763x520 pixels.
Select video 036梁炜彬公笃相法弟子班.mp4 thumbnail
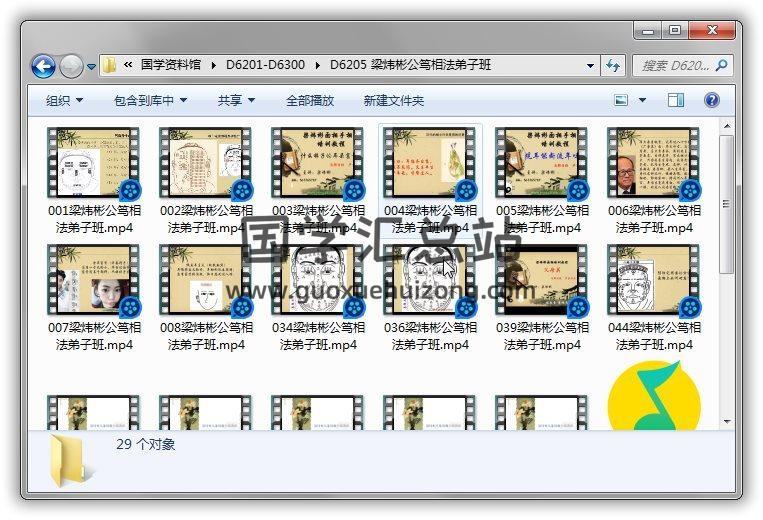pyautogui.click(x=429, y=280)
